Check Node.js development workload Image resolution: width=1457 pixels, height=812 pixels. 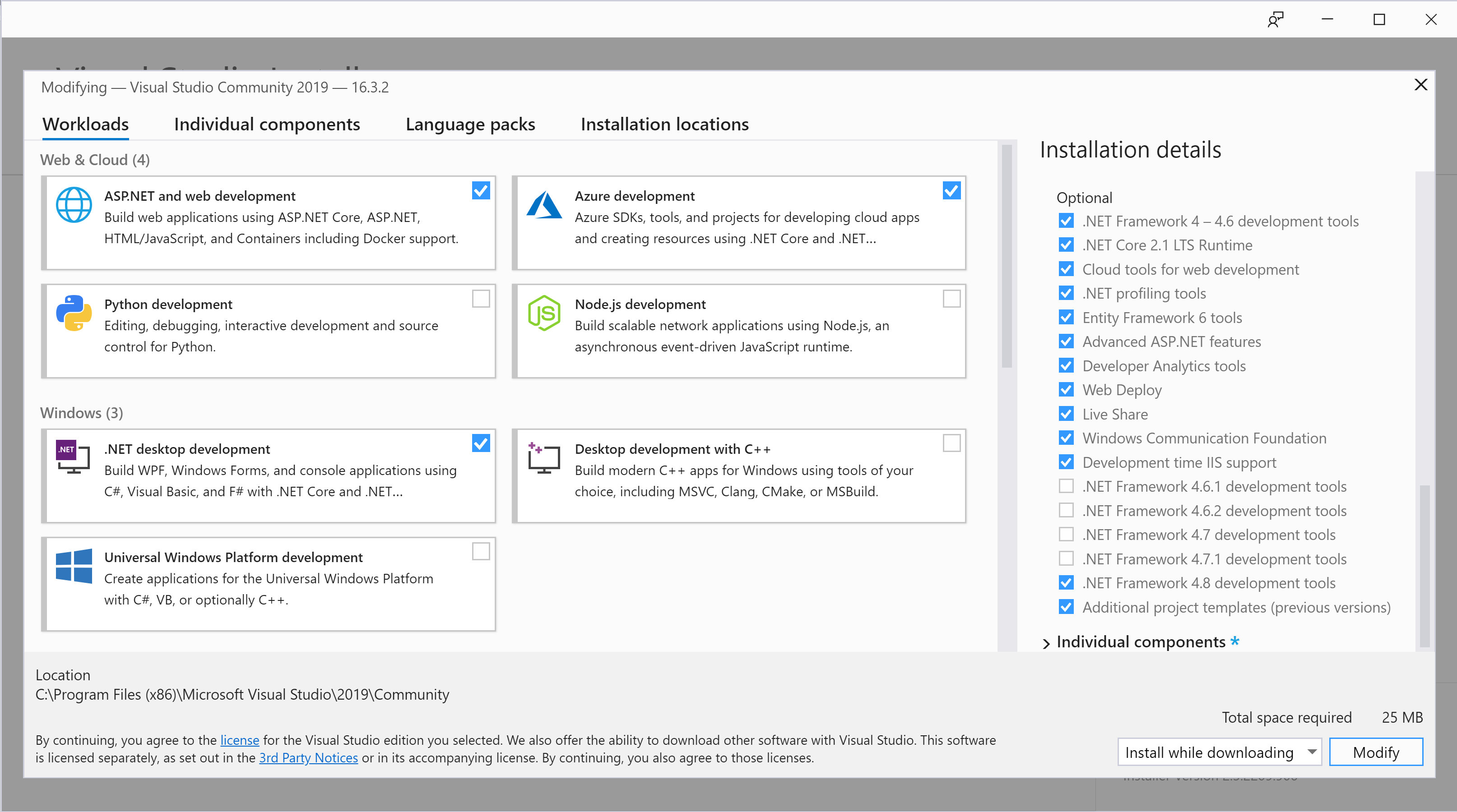click(x=951, y=299)
